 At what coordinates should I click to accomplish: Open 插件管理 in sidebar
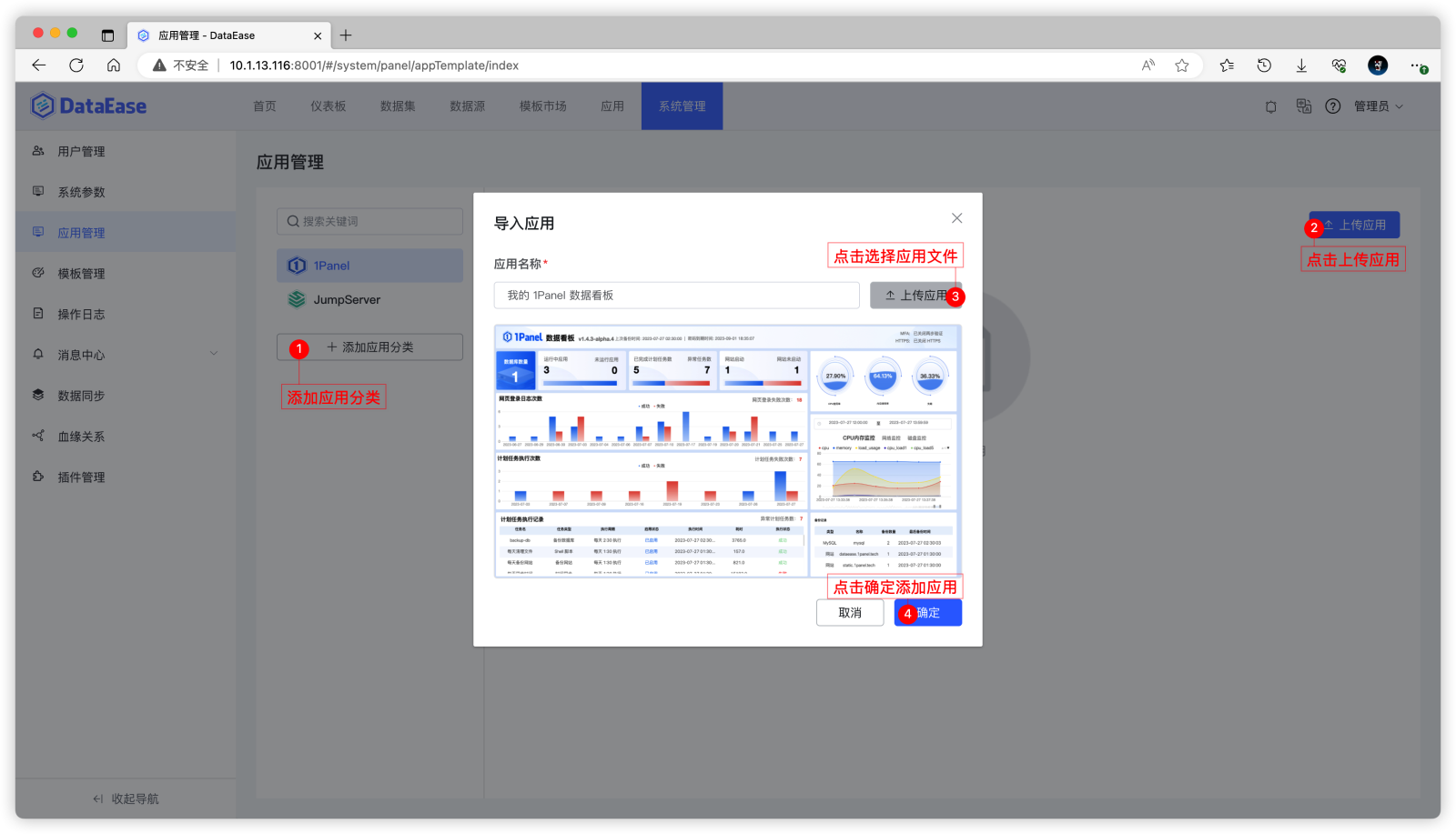pyautogui.click(x=126, y=477)
